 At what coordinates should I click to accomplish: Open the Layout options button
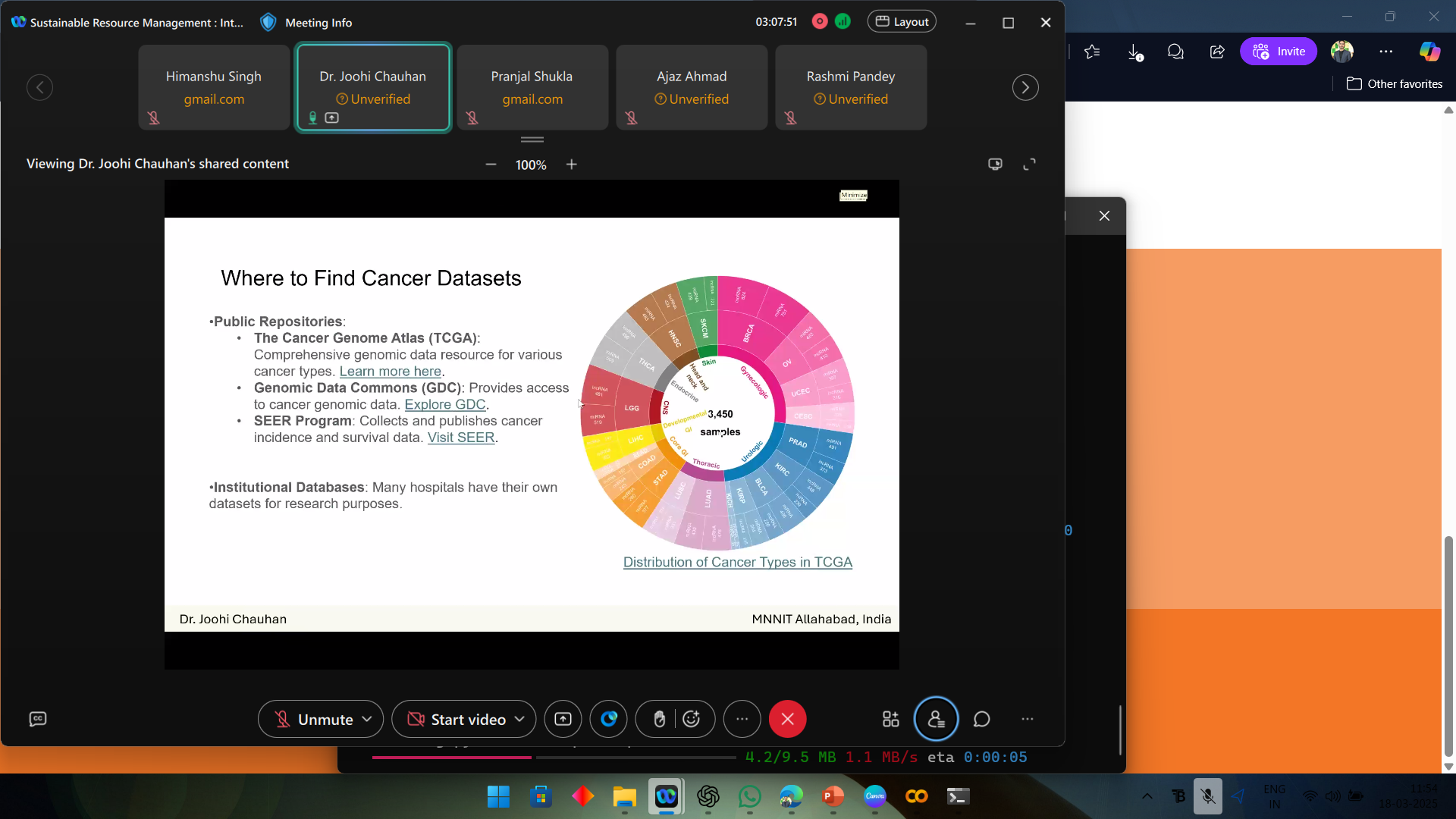(902, 21)
